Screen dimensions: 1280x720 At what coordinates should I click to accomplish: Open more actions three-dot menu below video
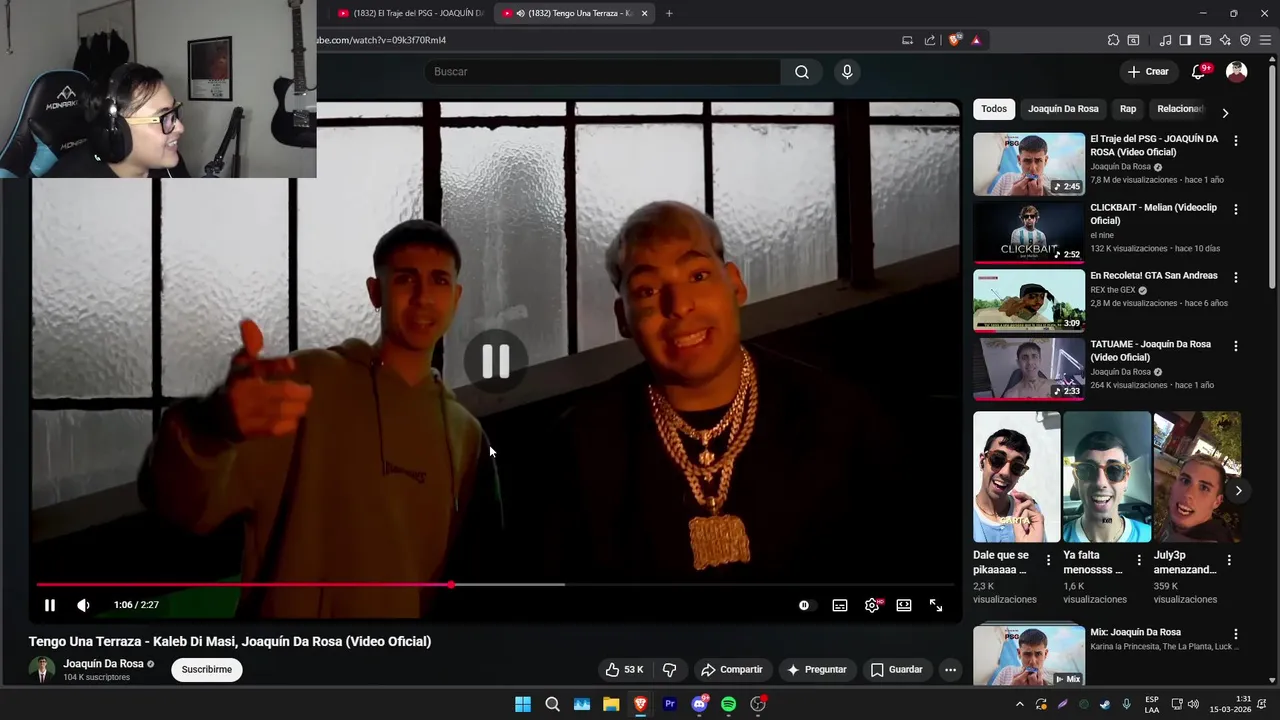click(951, 670)
